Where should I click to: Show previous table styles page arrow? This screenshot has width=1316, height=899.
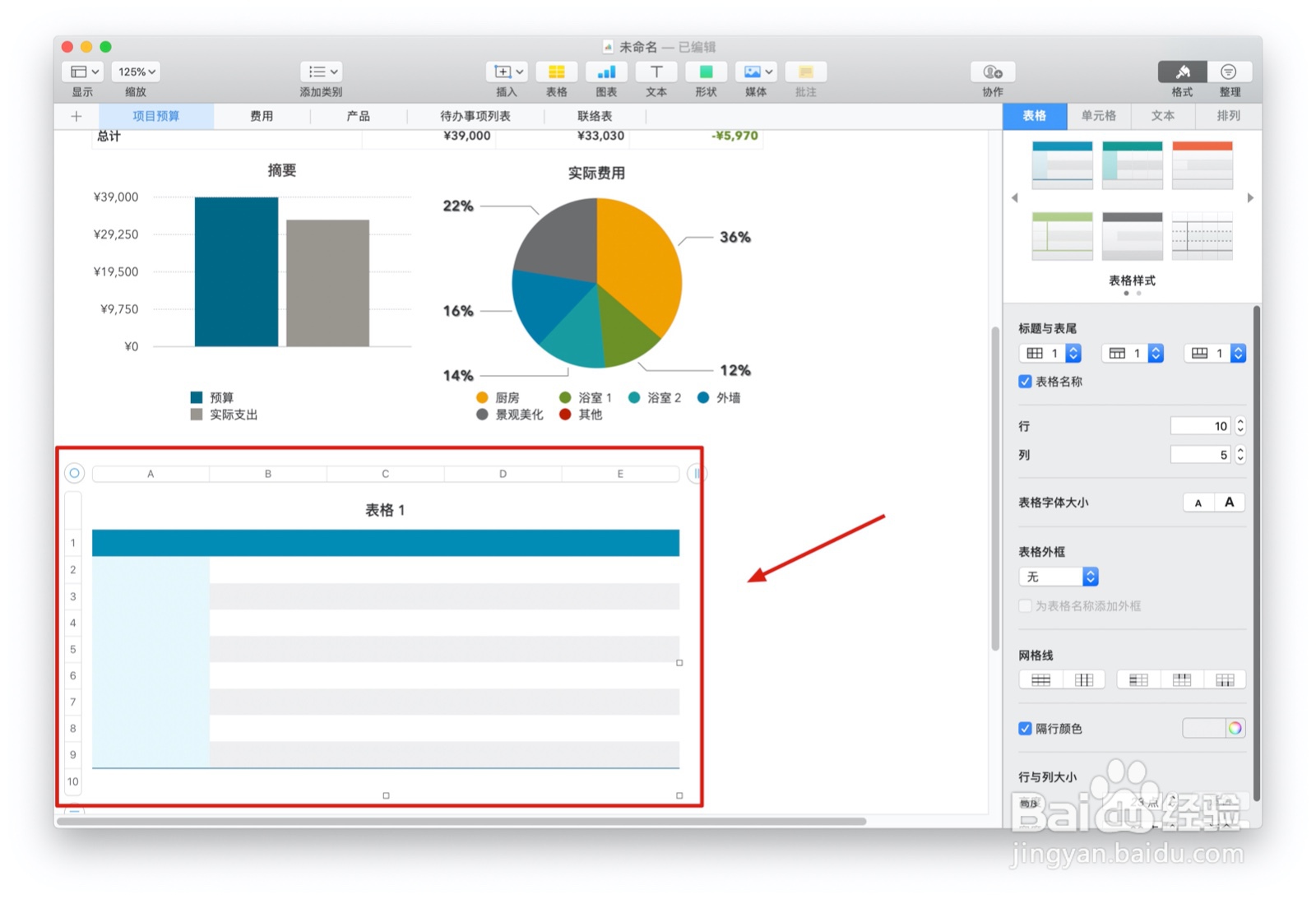tap(1014, 197)
